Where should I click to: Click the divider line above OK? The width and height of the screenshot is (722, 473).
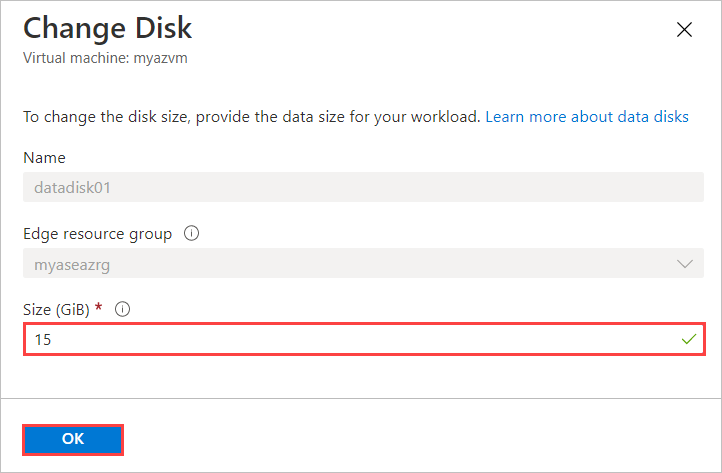361,398
